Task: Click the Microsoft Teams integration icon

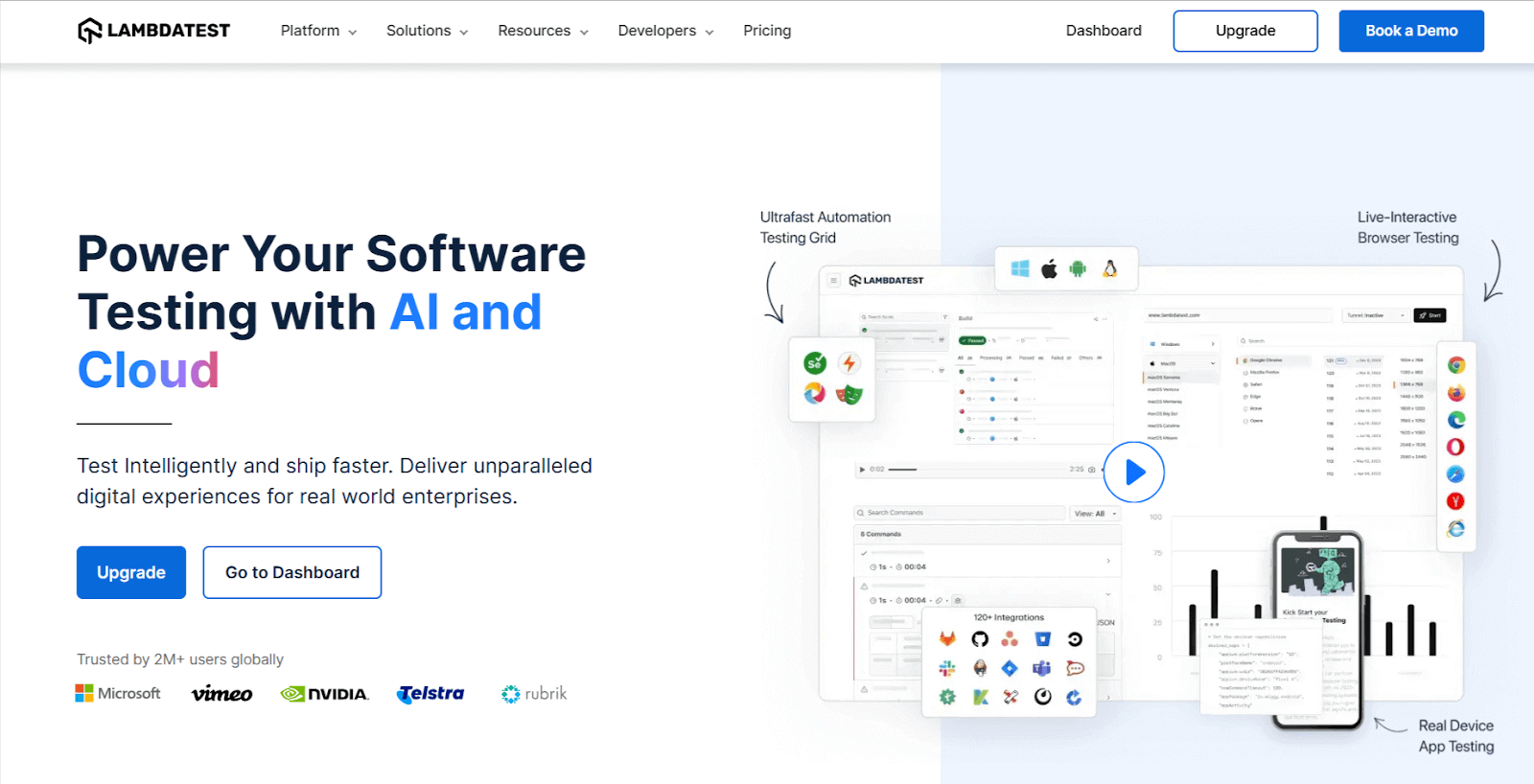Action: point(1042,668)
